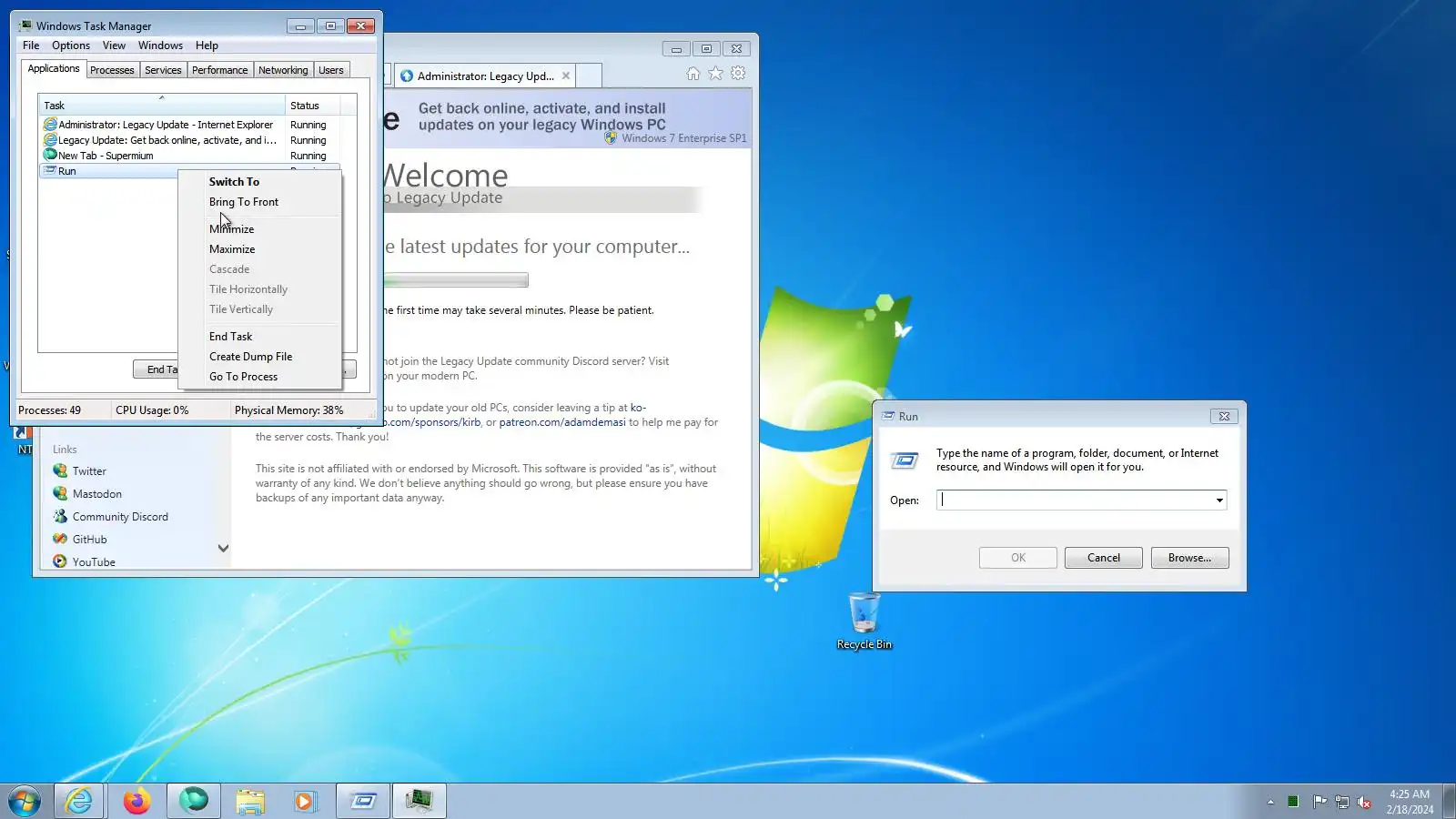Expand the sidebar with the down chevron

pos(223,548)
